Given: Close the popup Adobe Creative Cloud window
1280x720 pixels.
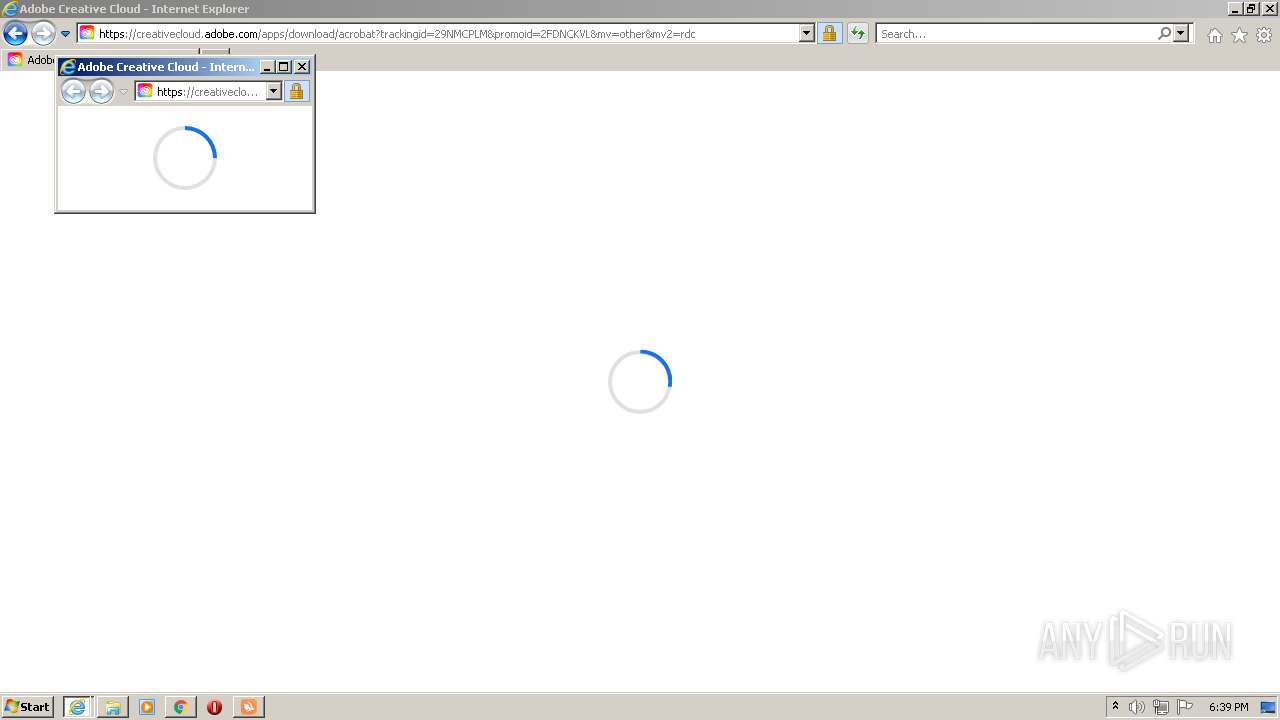Looking at the screenshot, I should coord(302,67).
